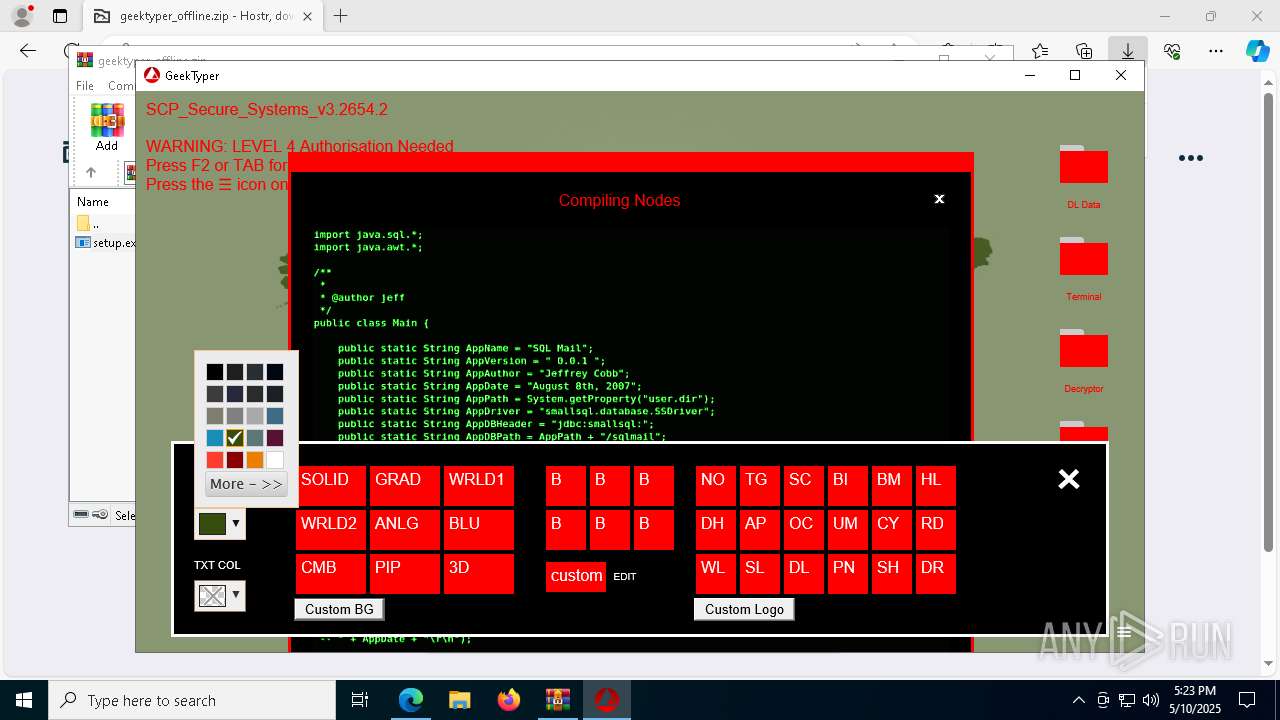The width and height of the screenshot is (1280, 720).
Task: Select the ANLG background option
Action: pyautogui.click(x=405, y=530)
